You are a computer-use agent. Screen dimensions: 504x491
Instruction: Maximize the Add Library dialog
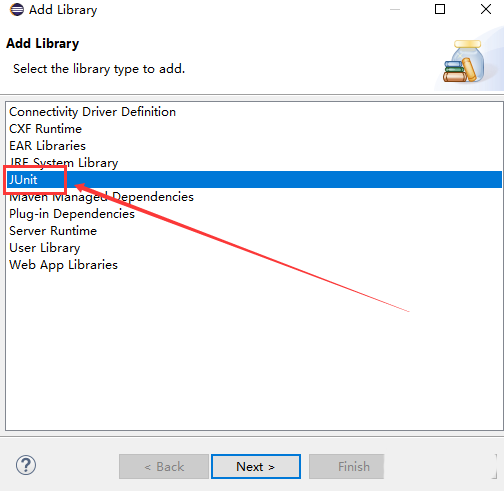tap(440, 9)
